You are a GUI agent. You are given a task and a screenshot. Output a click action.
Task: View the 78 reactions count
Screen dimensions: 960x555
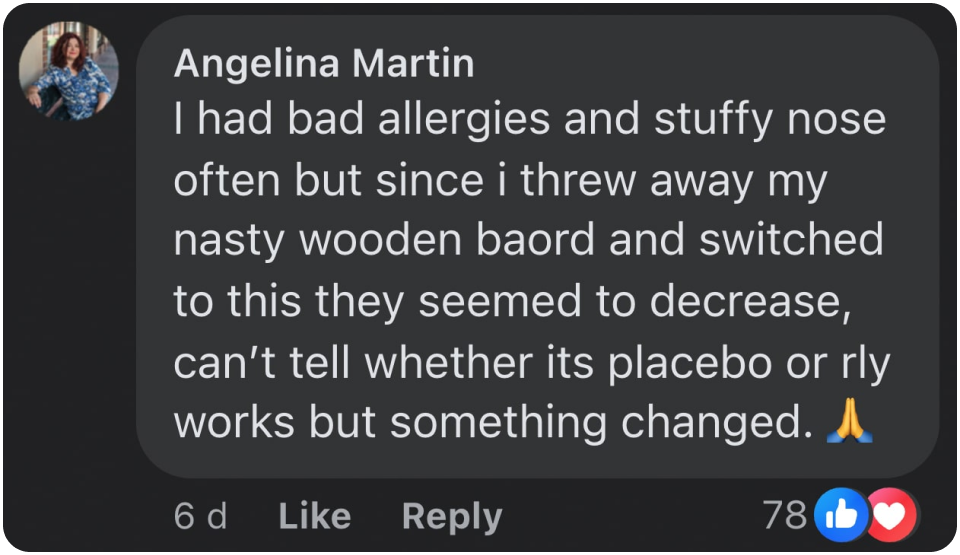(784, 514)
